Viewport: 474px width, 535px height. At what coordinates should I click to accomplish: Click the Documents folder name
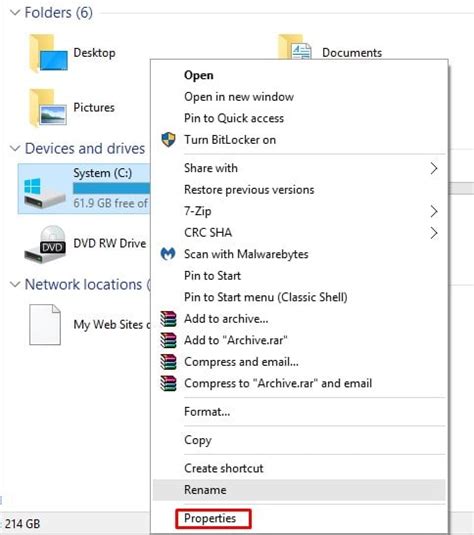click(x=352, y=53)
